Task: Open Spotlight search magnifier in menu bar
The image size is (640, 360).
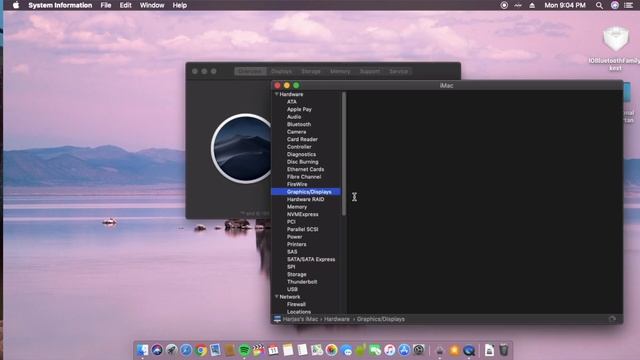Action: click(599, 5)
